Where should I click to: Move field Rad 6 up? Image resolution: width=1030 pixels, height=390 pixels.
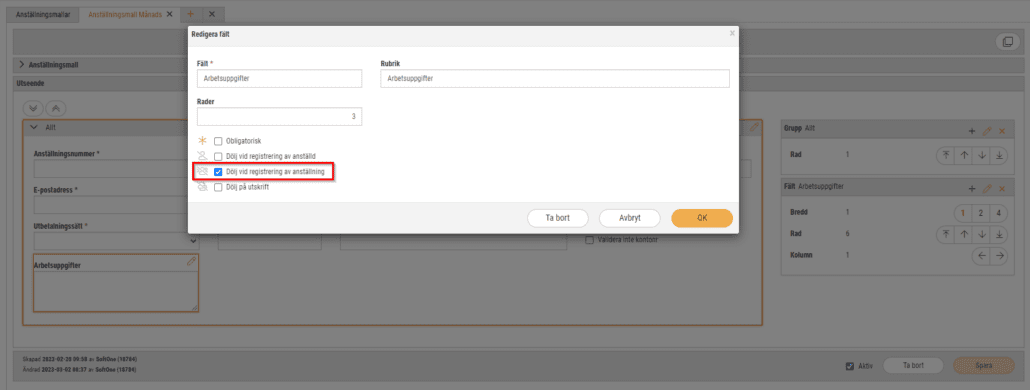[x=964, y=234]
